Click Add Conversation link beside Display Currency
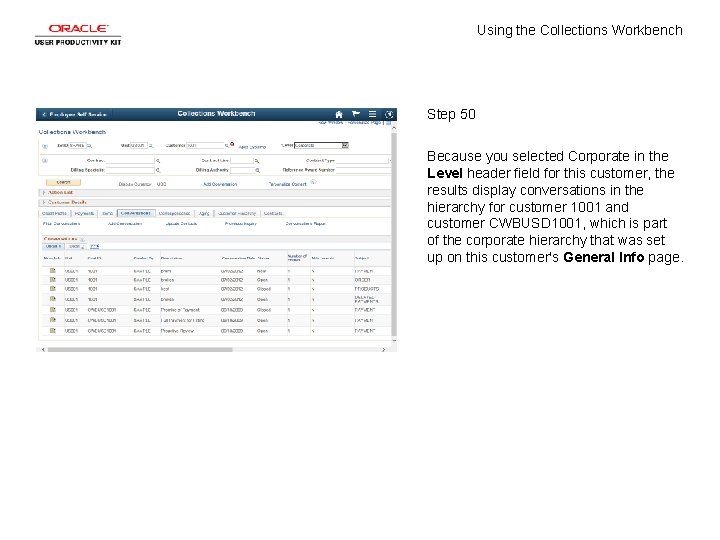This screenshot has width=720, height=540. pos(220,184)
